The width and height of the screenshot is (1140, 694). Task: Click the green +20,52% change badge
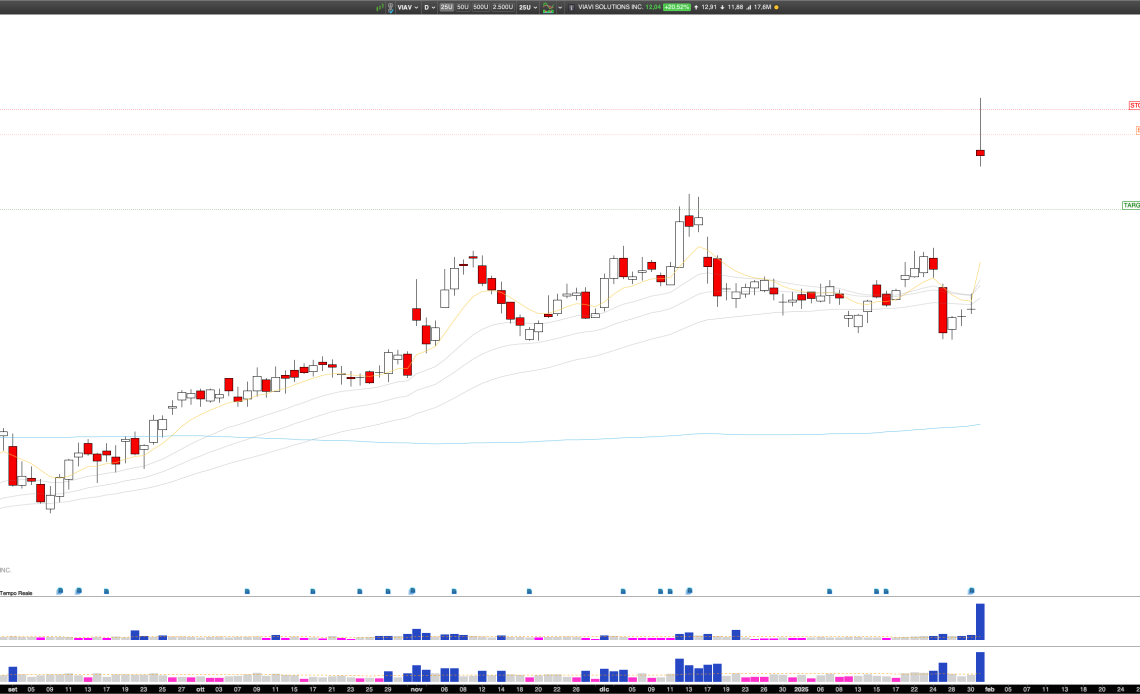click(676, 7)
